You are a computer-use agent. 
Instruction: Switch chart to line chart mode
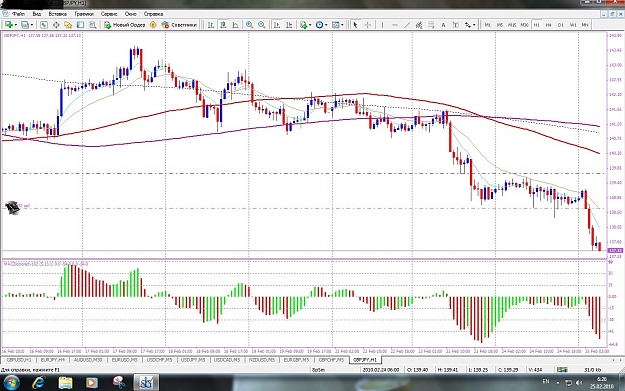click(235, 25)
